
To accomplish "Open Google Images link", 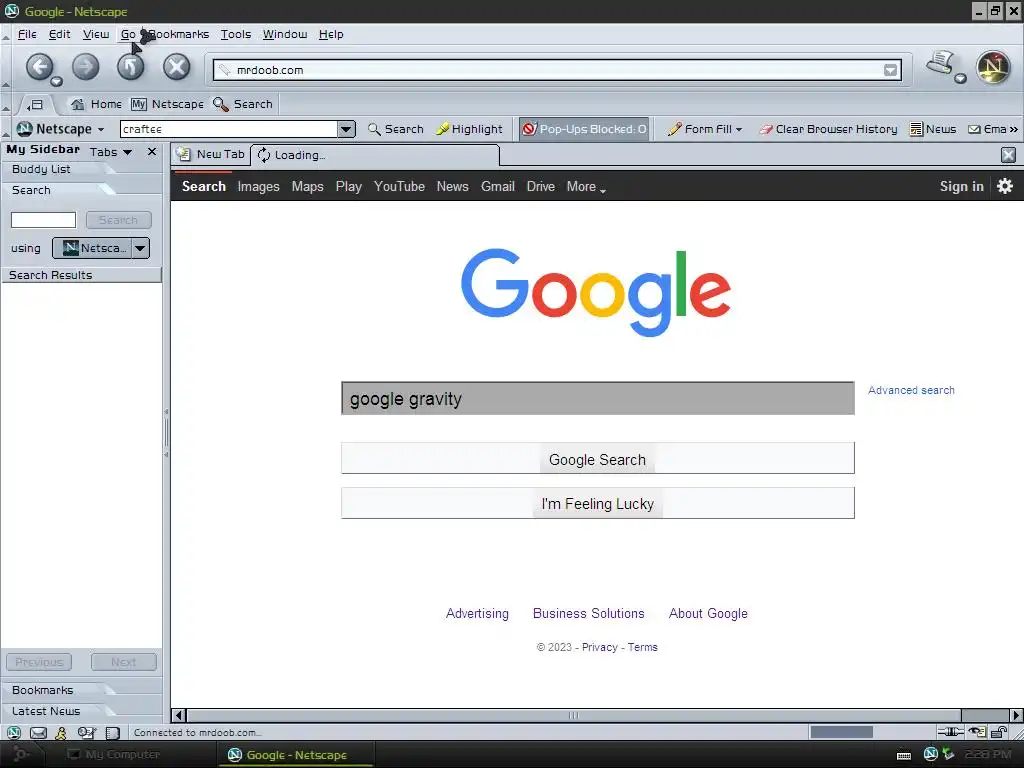I will point(258,187).
